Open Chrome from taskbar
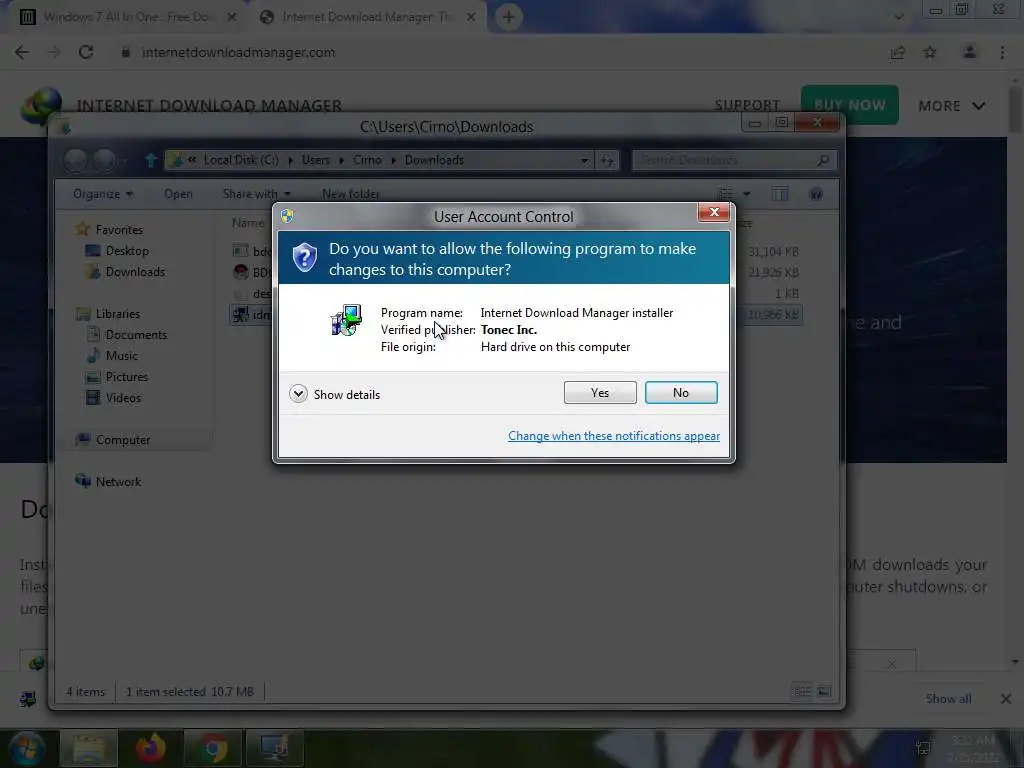1024x768 pixels. 212,748
